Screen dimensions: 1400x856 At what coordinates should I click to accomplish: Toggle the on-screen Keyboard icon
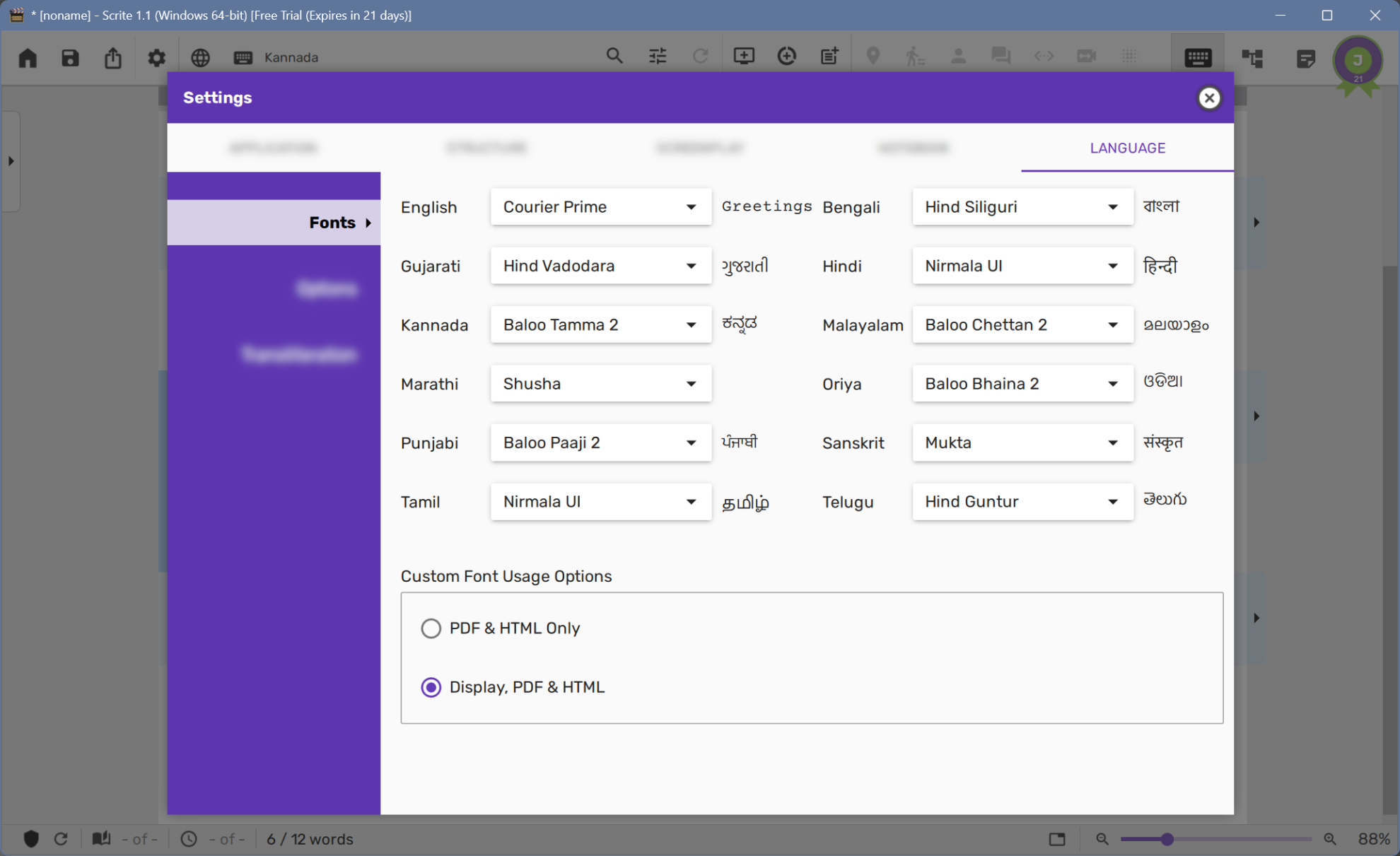click(1198, 57)
